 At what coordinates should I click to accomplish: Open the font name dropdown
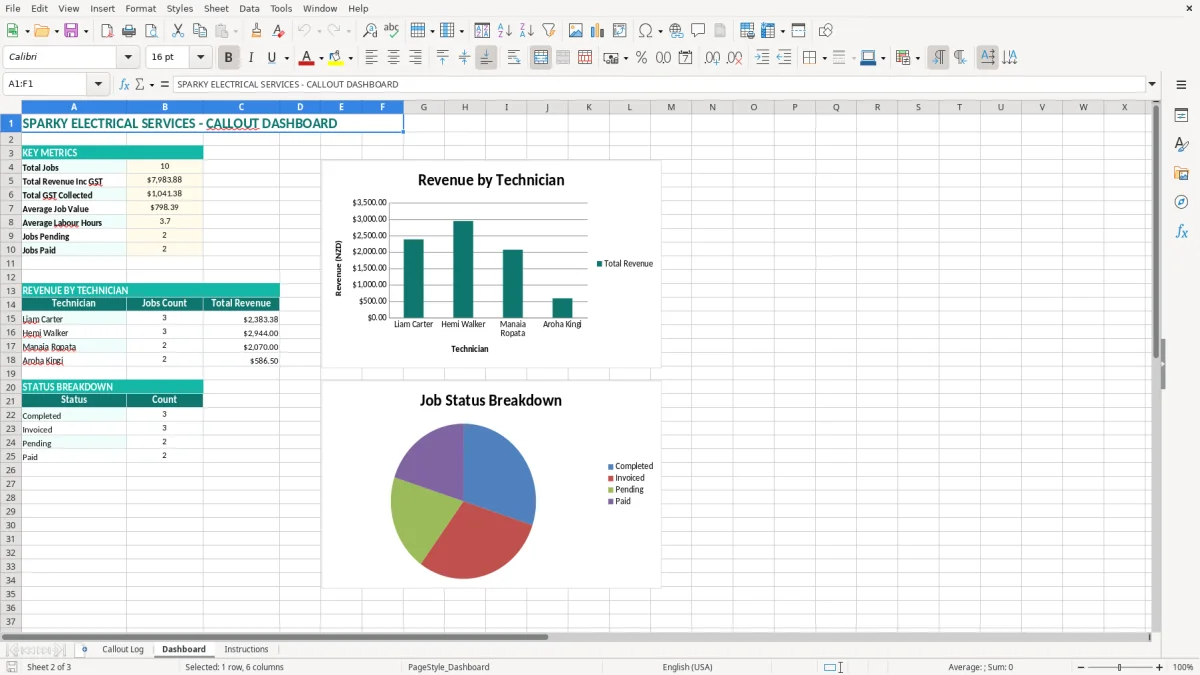click(127, 58)
